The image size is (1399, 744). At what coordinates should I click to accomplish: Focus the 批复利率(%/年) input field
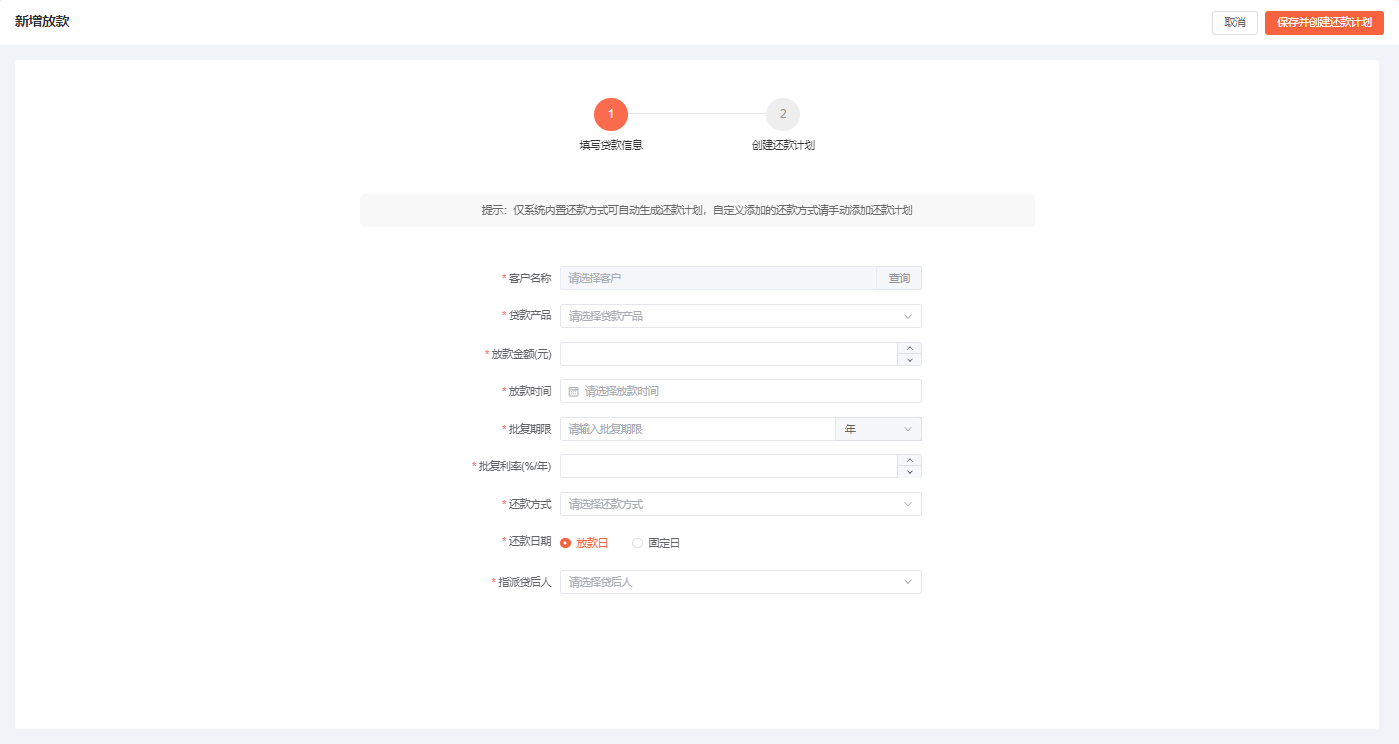(728, 466)
